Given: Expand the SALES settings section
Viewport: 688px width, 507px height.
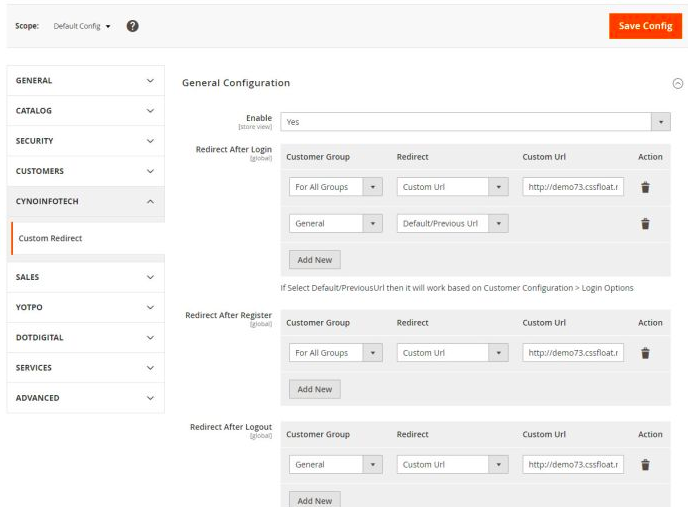Looking at the screenshot, I should tap(86, 277).
